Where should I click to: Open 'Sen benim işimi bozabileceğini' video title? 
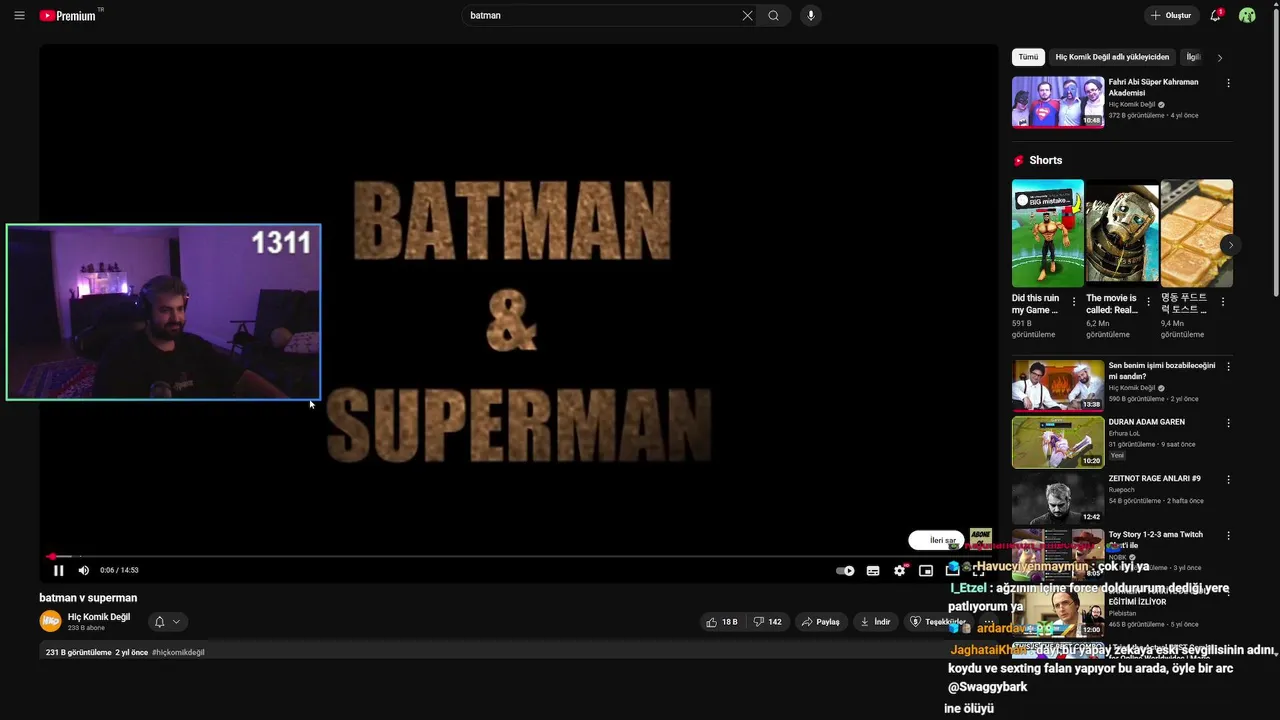1162,371
